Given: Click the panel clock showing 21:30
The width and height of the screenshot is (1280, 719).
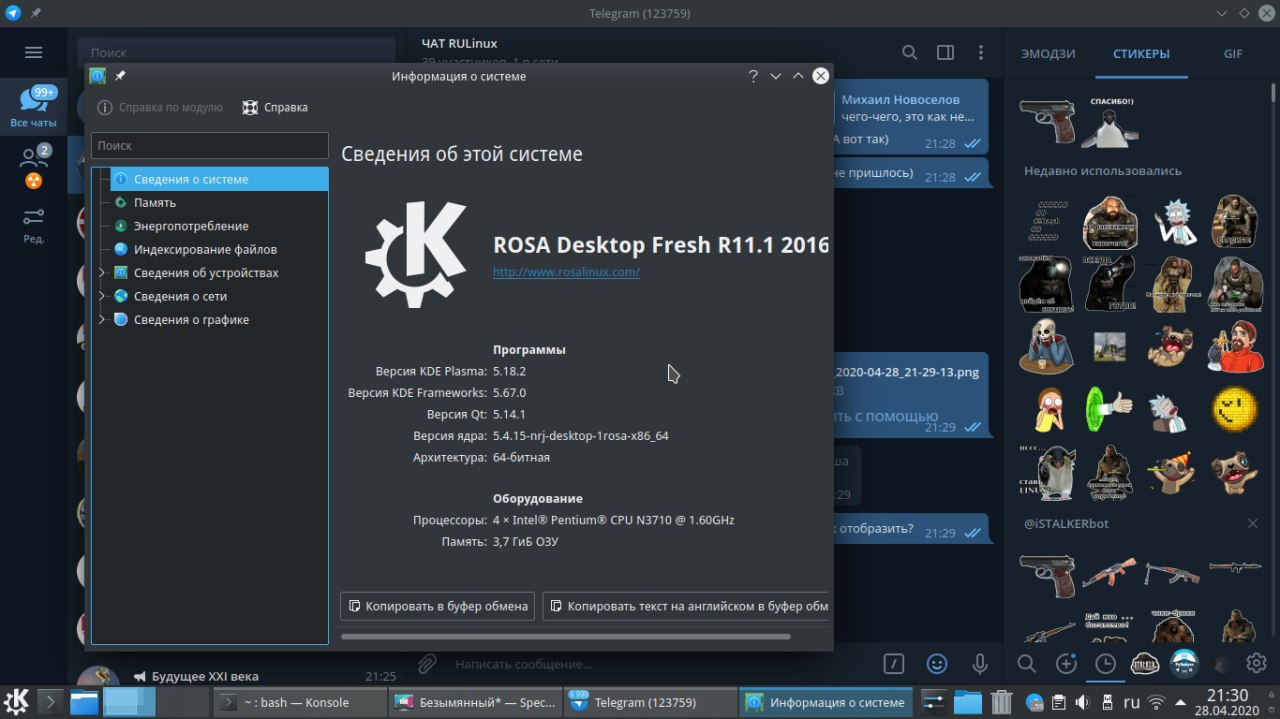Looking at the screenshot, I should [x=1227, y=702].
